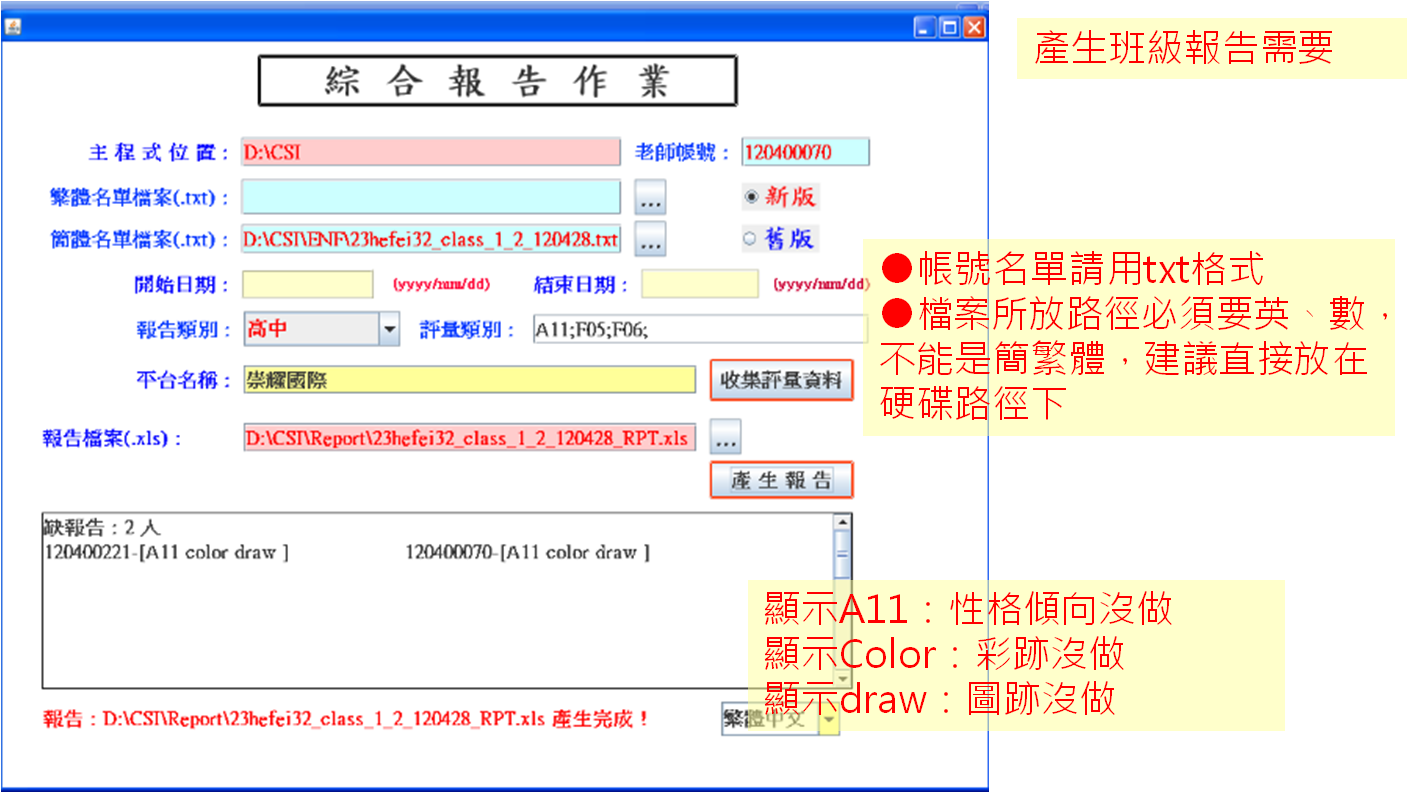Screen dimensions: 1427x793
Task: Click the 平台名稱 field showing 崇耀國際
Action: tap(469, 380)
